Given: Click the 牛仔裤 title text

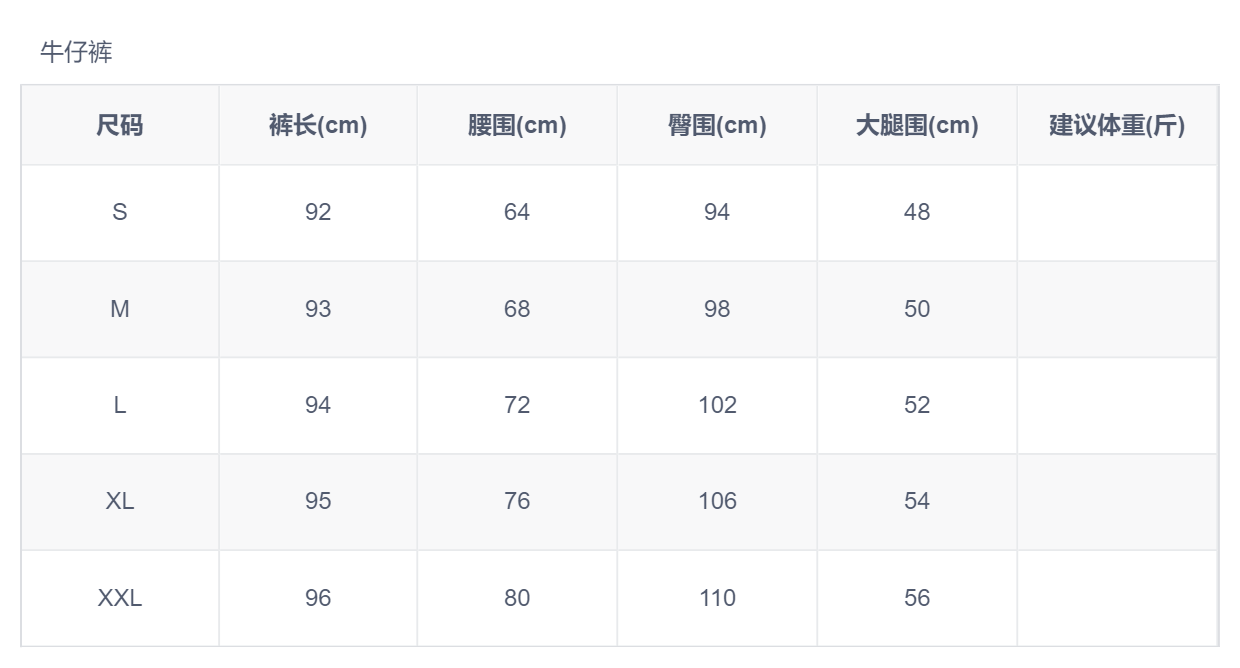Looking at the screenshot, I should pyautogui.click(x=76, y=53).
